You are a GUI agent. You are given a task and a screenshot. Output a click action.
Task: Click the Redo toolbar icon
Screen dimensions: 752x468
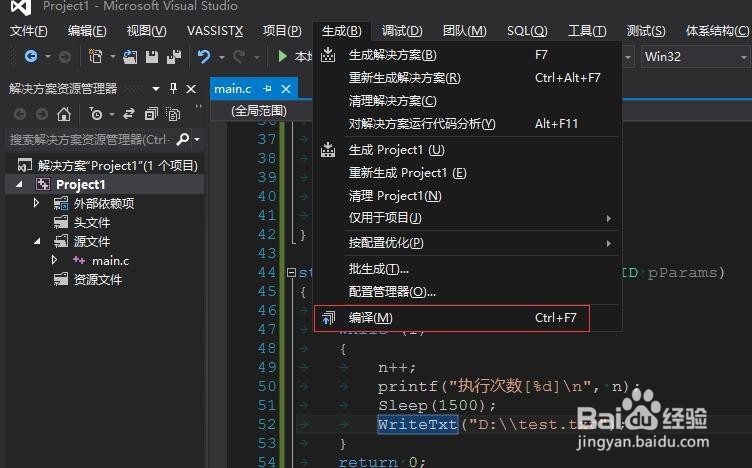[239, 57]
